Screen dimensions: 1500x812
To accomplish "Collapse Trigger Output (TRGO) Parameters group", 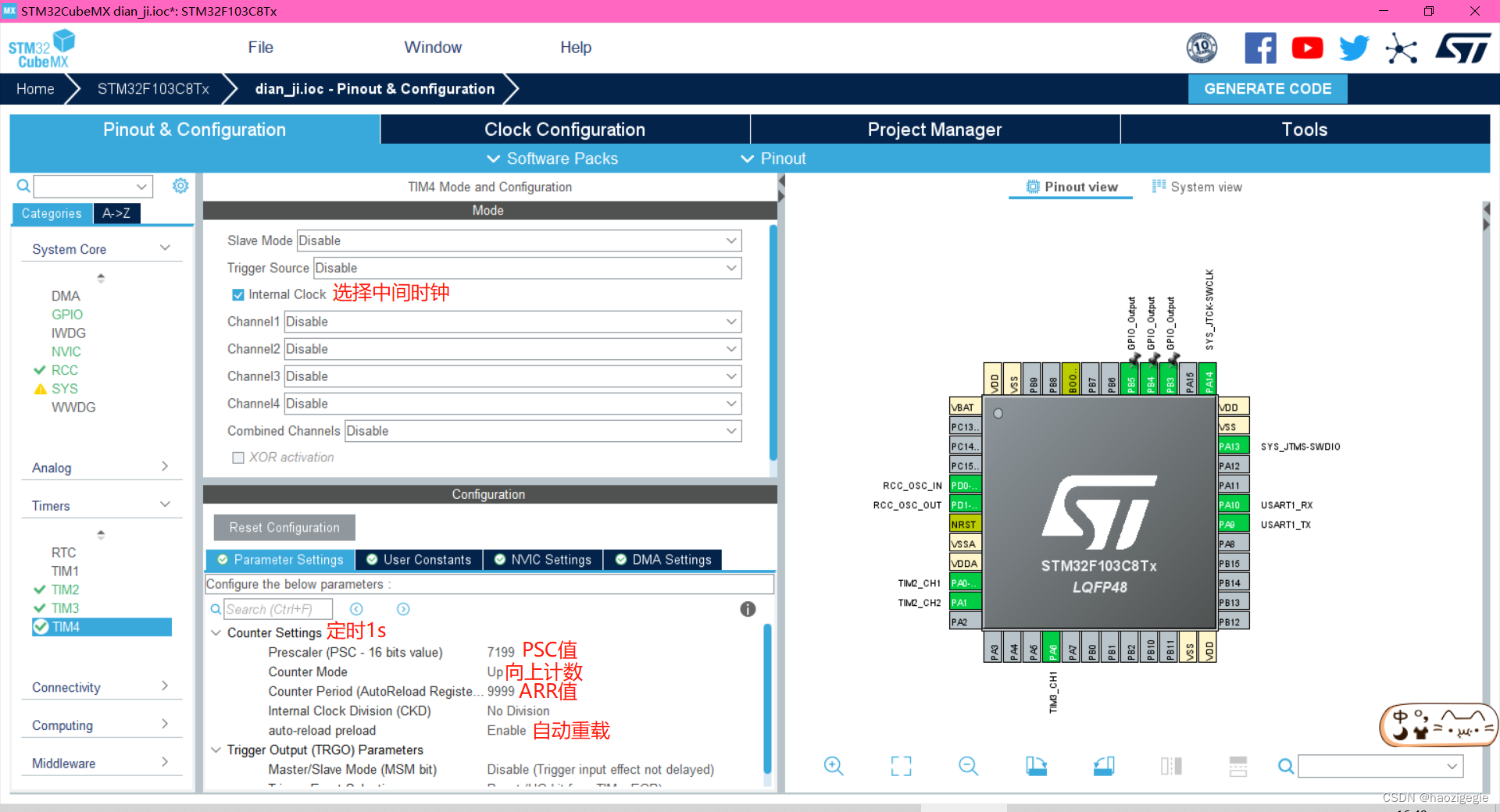I will [x=216, y=750].
